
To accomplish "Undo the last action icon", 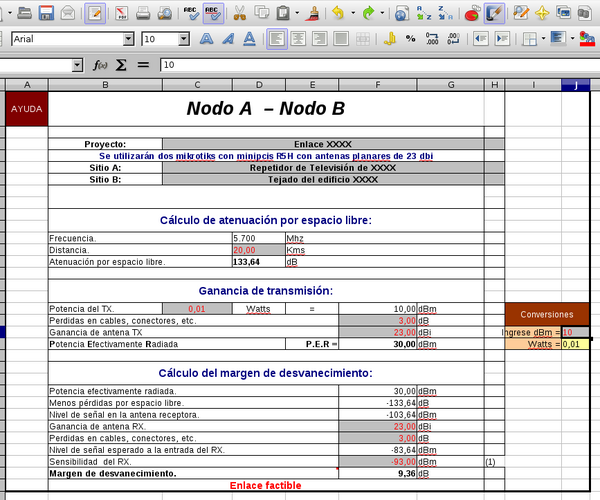I will (x=338, y=13).
